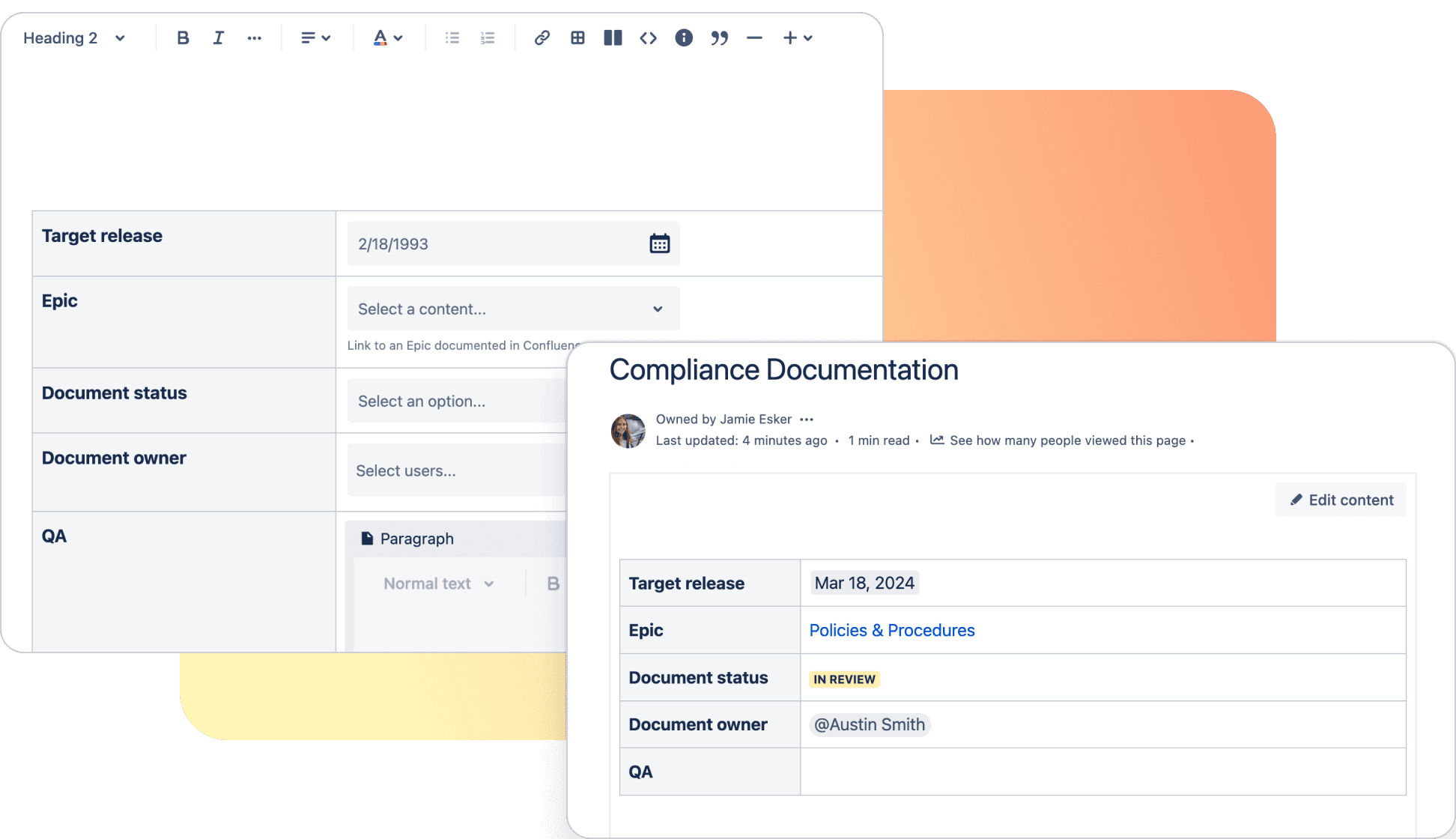The height and width of the screenshot is (839, 1456).
Task: Insert a link
Action: [x=542, y=37]
